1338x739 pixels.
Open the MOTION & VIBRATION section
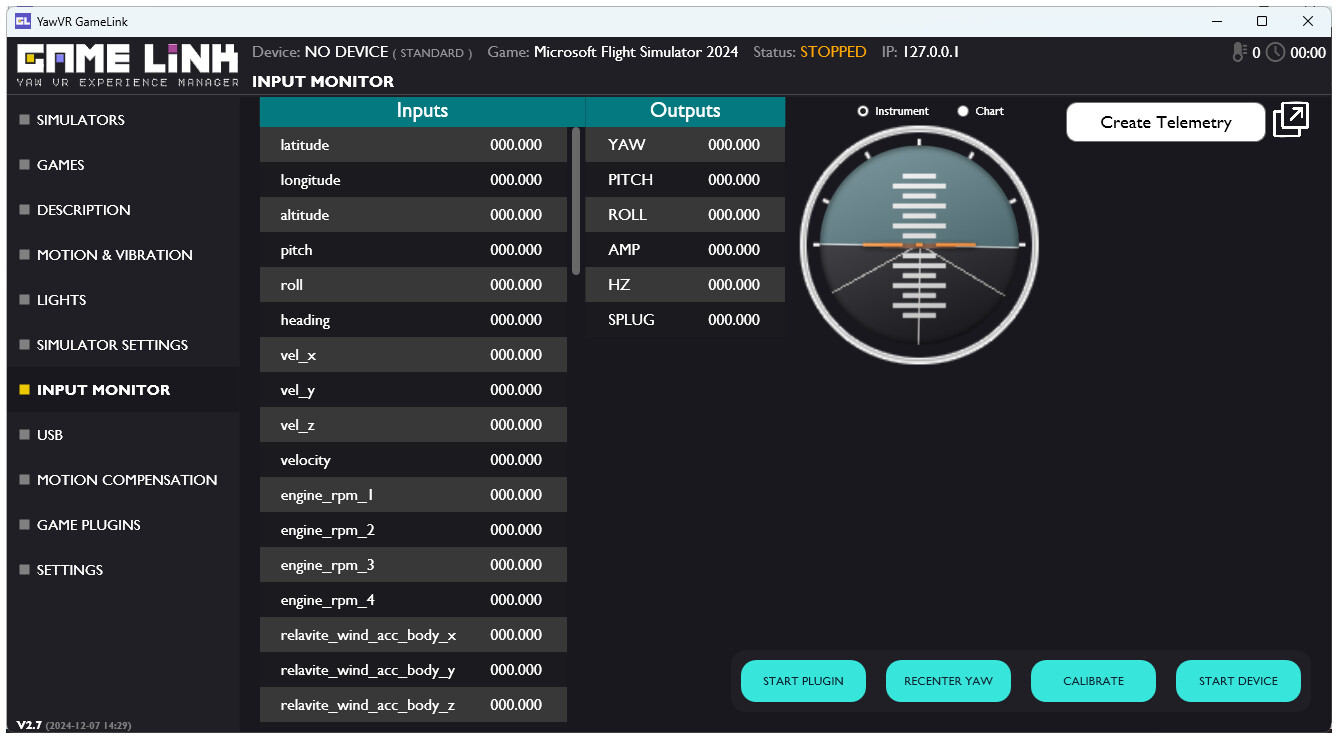coord(113,255)
